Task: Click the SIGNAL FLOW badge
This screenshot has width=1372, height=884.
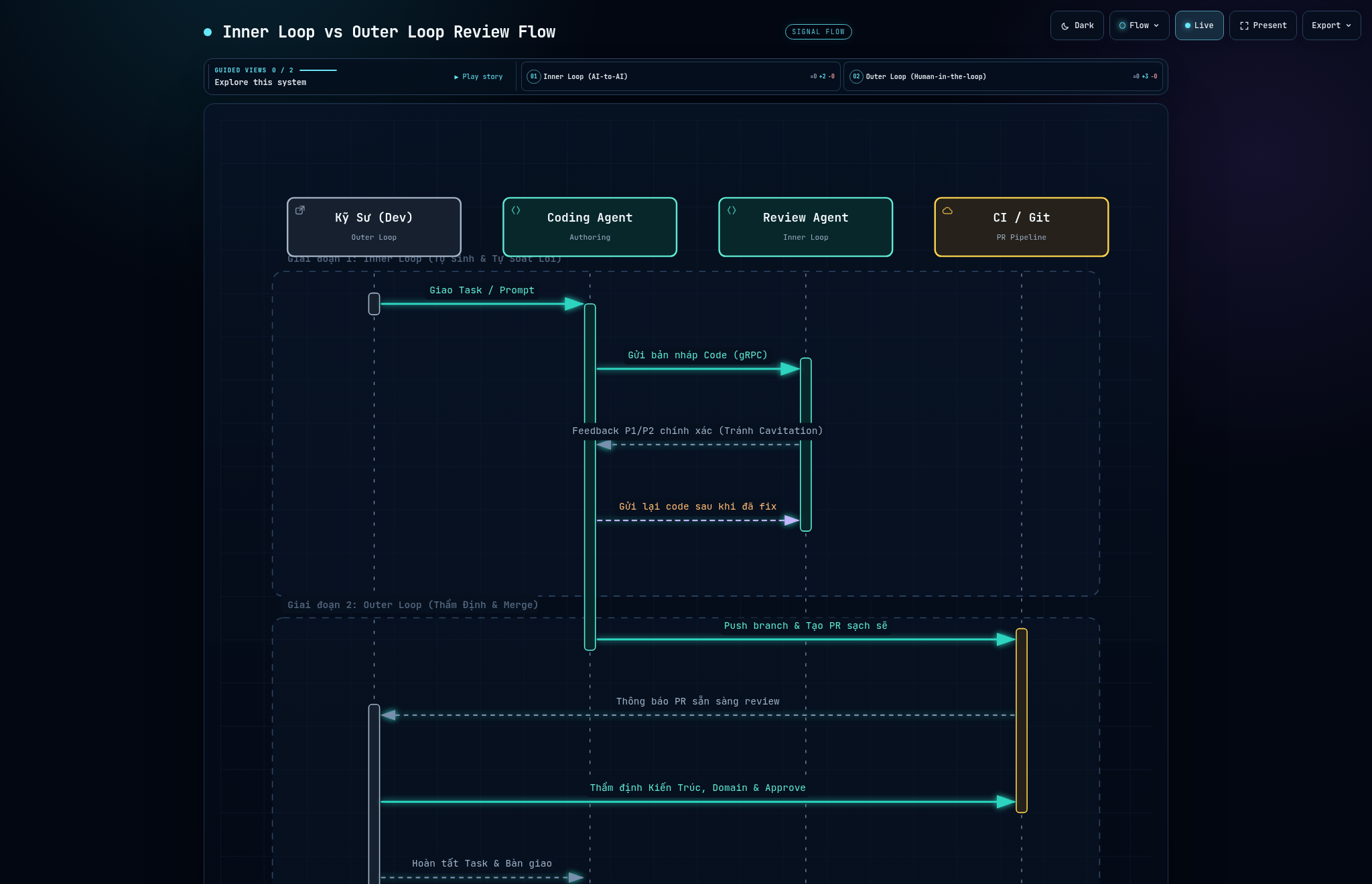Action: tap(818, 31)
